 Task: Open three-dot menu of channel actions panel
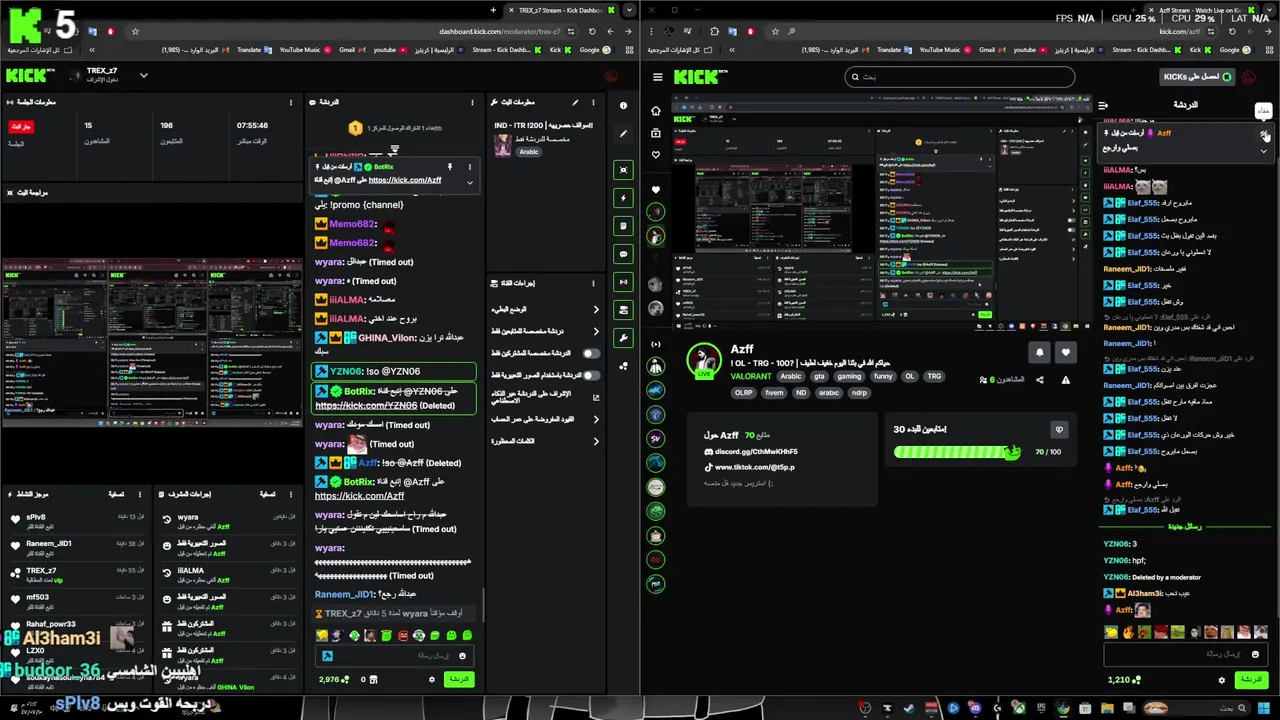pyautogui.click(x=594, y=282)
